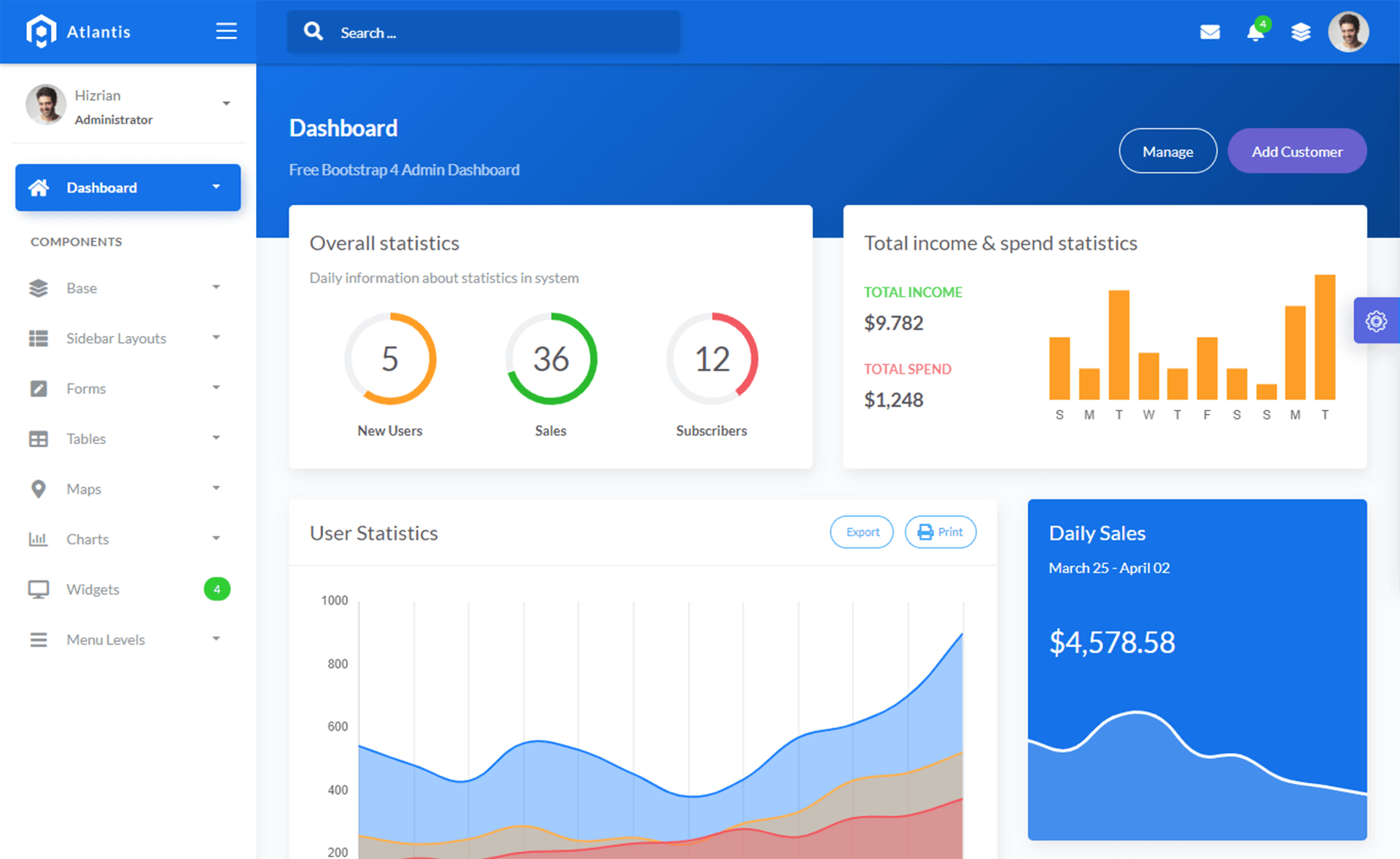Viewport: 1400px width, 859px height.
Task: Click the Add Customer button
Action: tap(1297, 151)
